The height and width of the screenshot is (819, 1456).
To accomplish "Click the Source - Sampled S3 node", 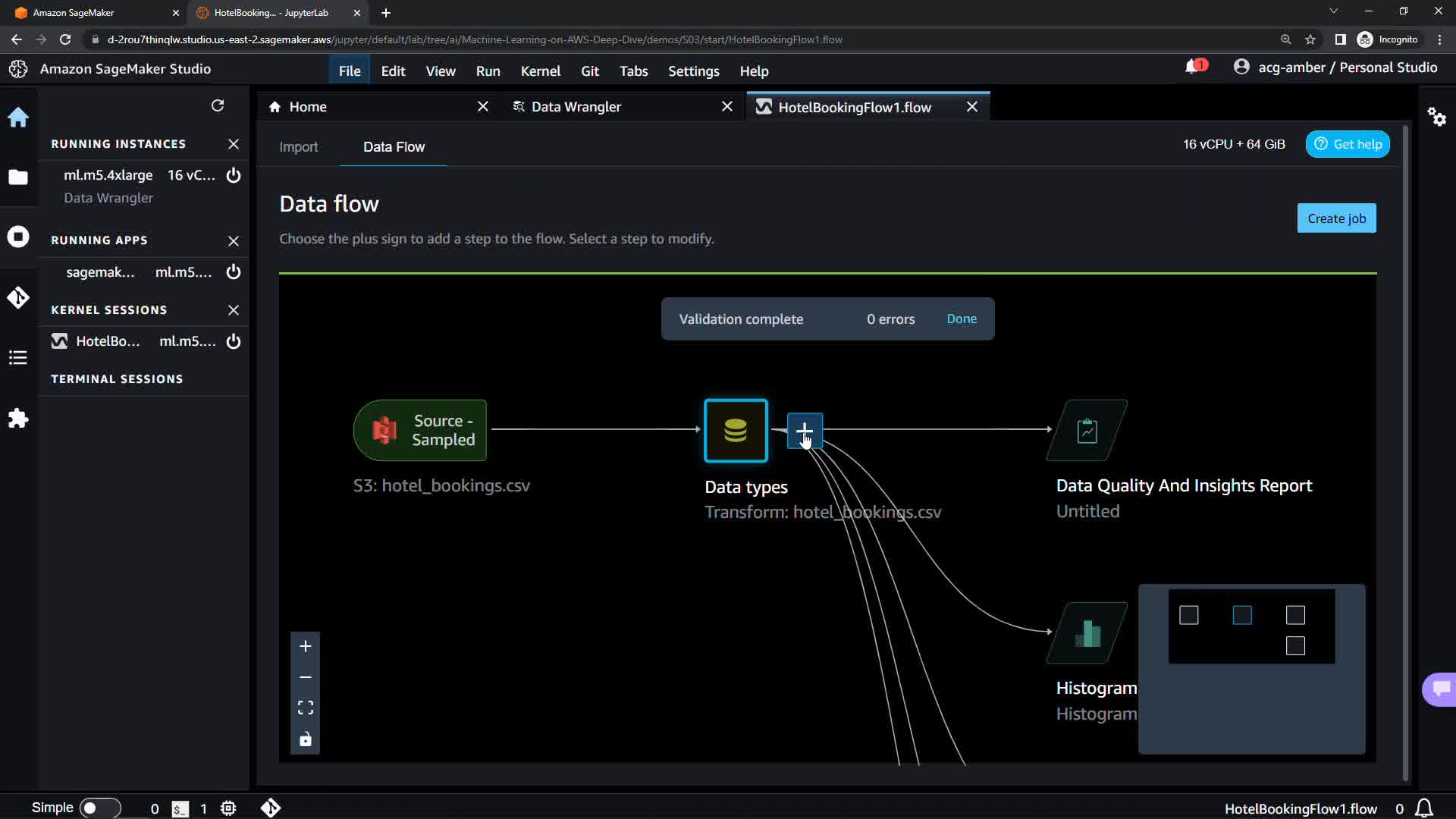I will tap(420, 431).
